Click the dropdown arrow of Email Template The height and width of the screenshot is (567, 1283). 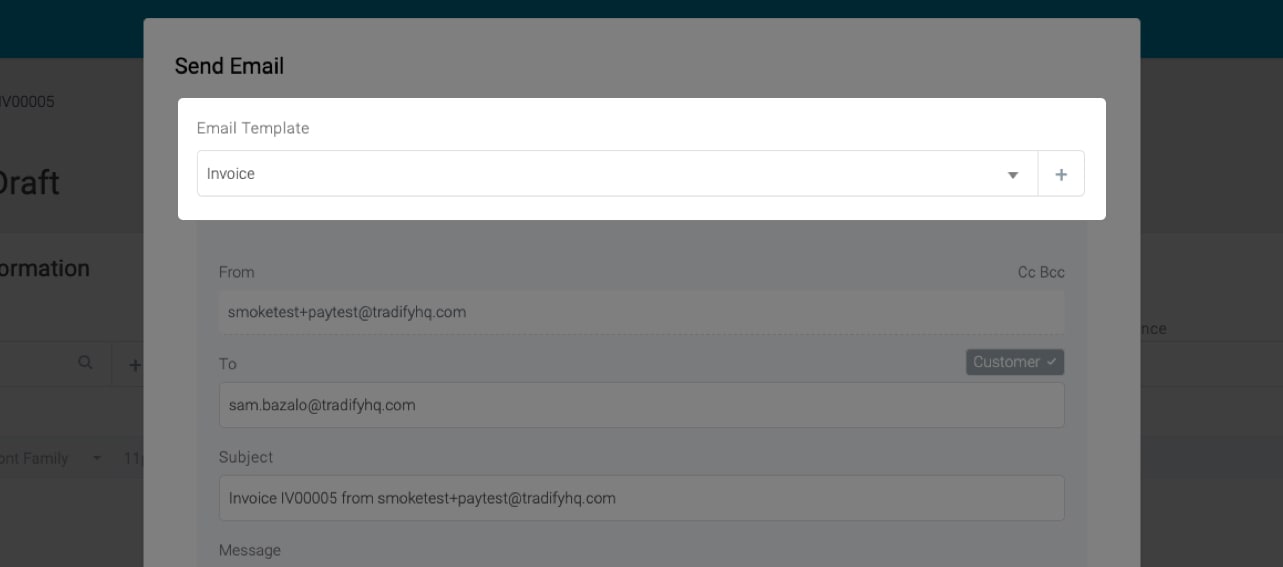point(1013,175)
